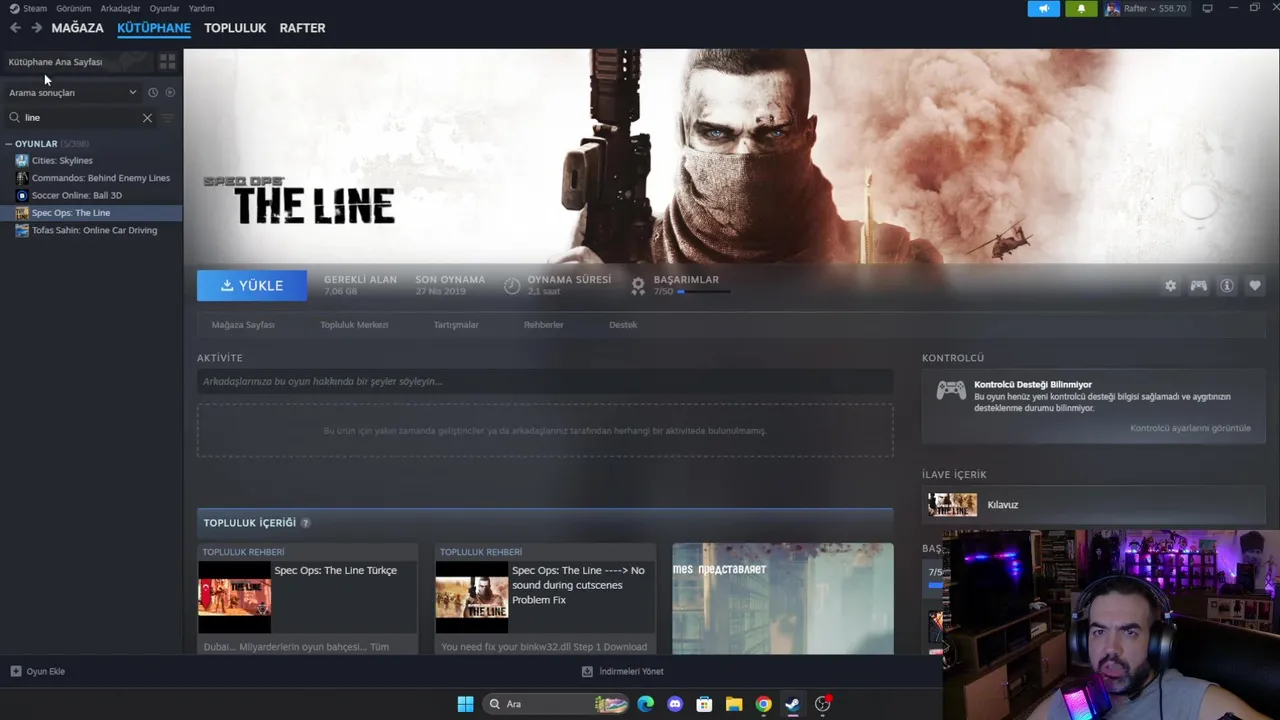Open the Topluluk Merkezi link
This screenshot has width=1280, height=720.
[x=354, y=325]
